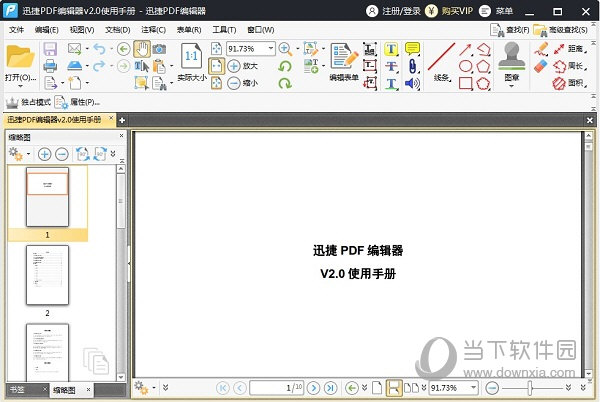Click the status bar zoom slider handle
This screenshot has height=402, width=600.
click(530, 388)
